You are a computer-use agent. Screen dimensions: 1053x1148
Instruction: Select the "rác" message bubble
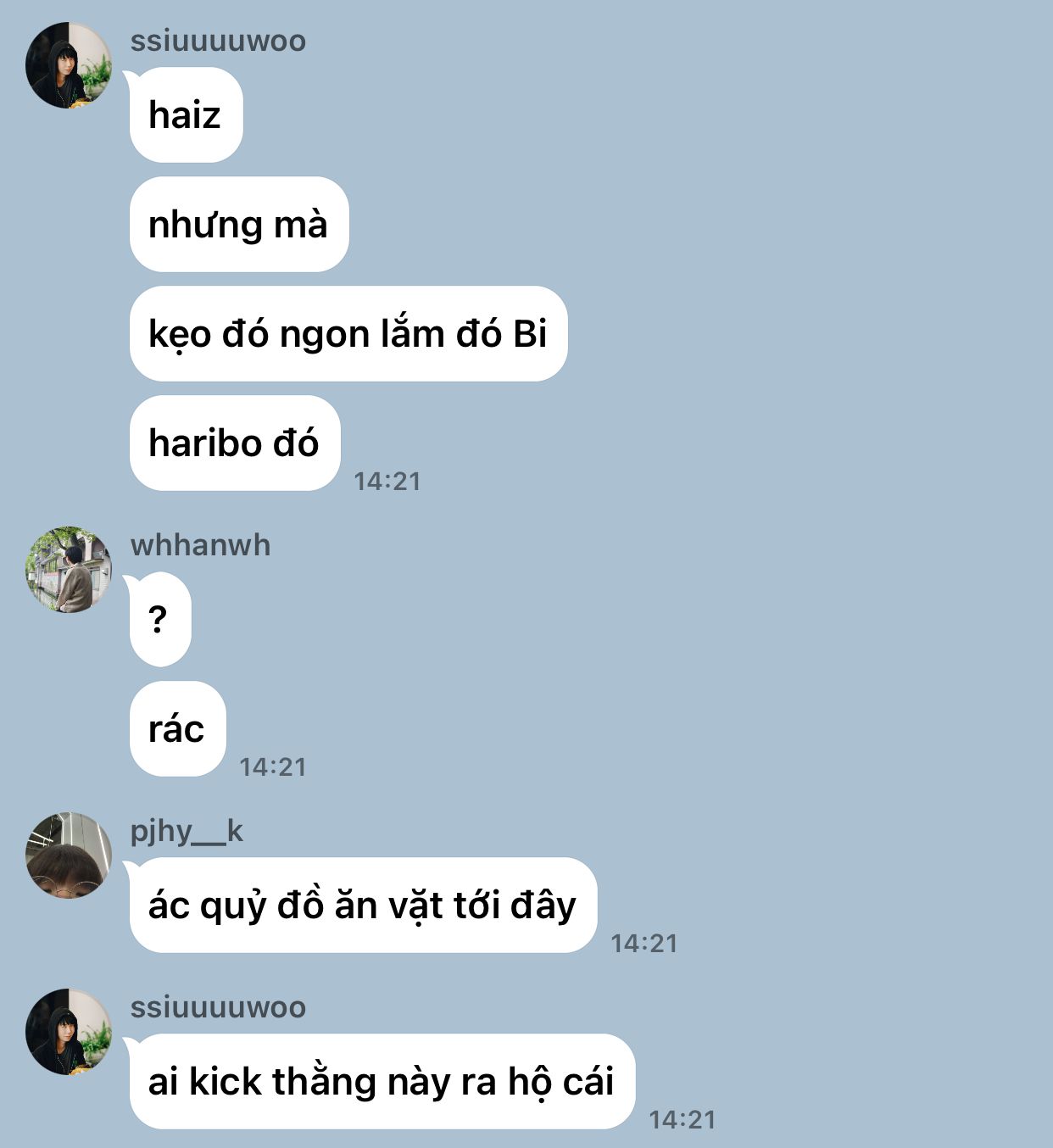177,728
